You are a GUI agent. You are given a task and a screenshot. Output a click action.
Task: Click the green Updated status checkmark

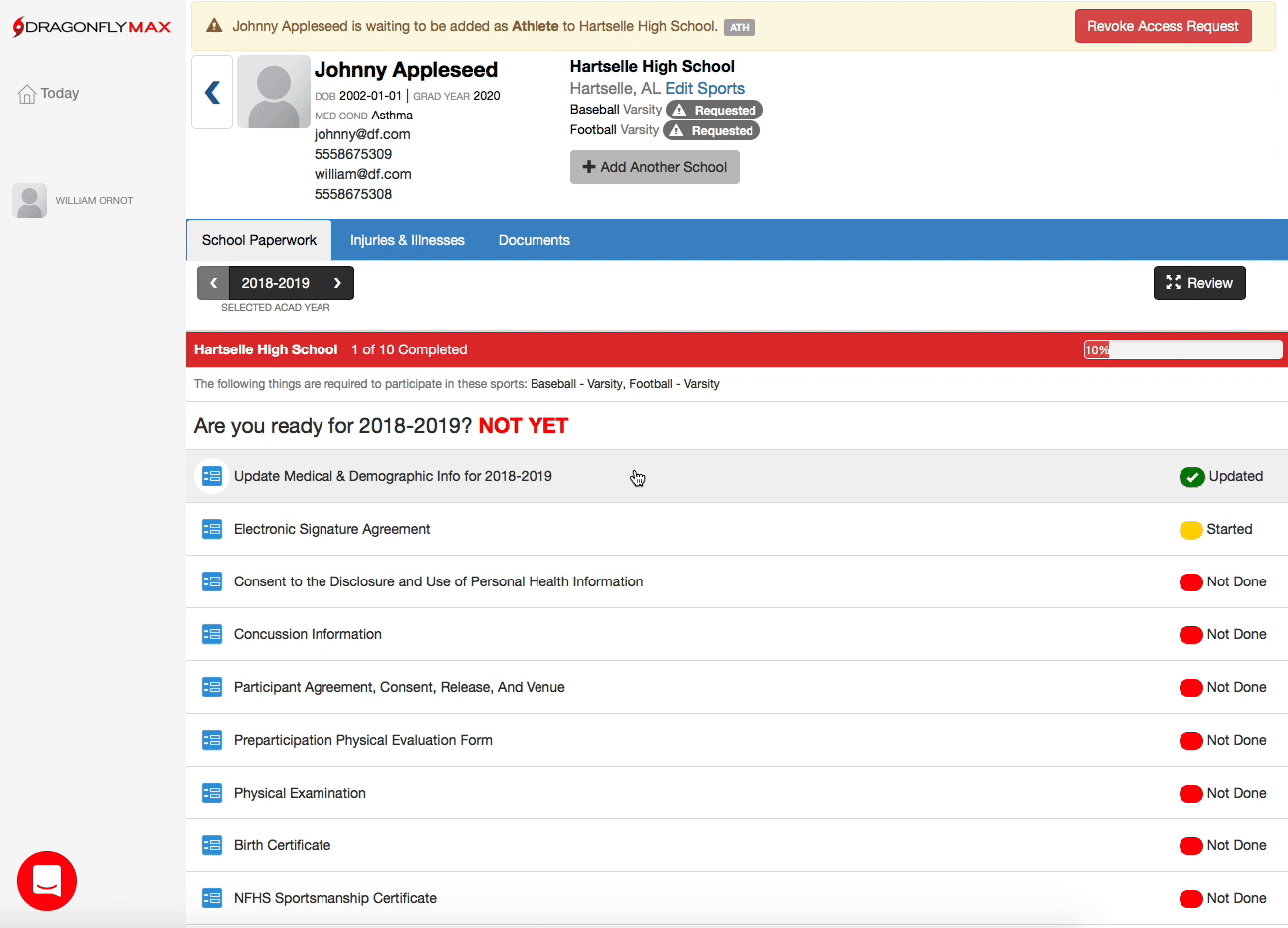pyautogui.click(x=1191, y=477)
